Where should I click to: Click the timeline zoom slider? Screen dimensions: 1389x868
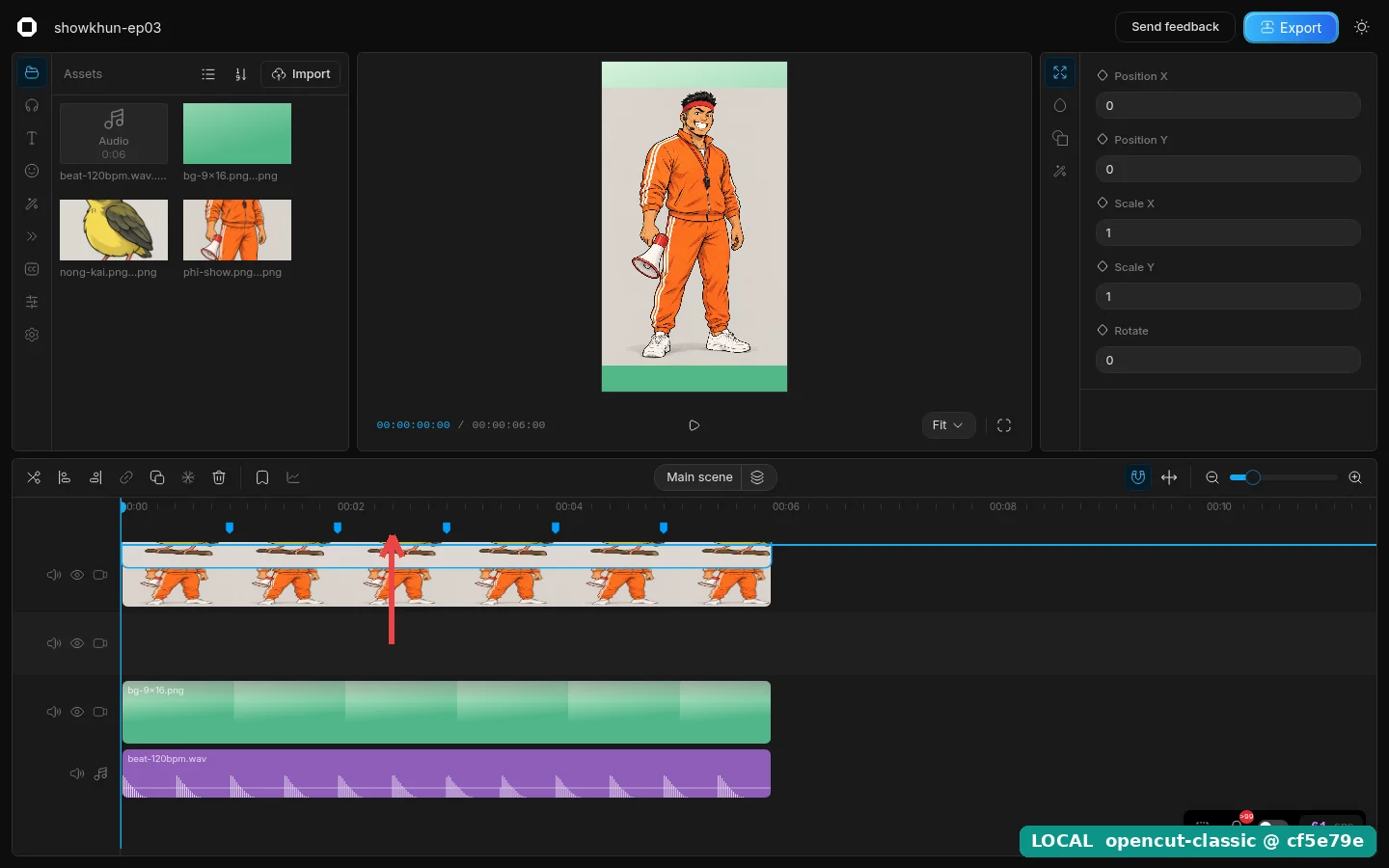[1283, 477]
